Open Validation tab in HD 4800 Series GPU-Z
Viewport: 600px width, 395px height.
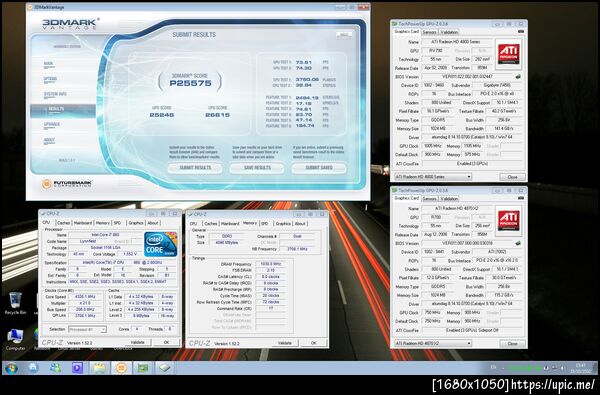(449, 32)
